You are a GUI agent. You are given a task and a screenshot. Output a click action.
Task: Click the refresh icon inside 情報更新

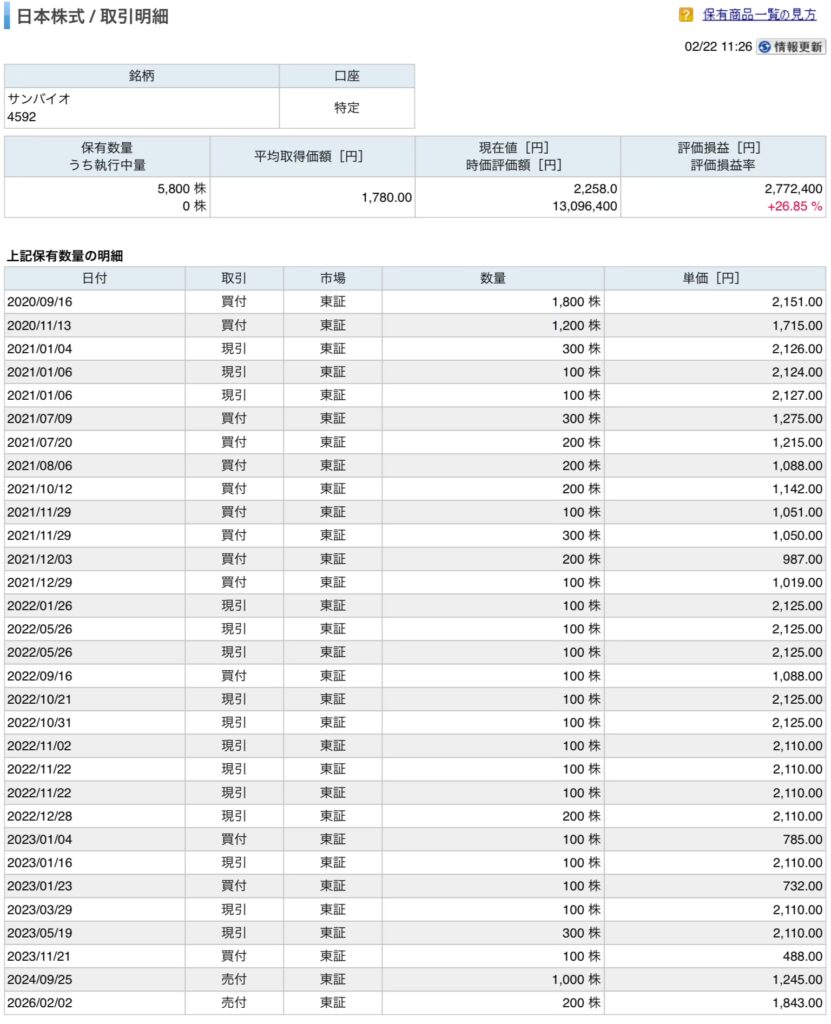click(x=765, y=47)
